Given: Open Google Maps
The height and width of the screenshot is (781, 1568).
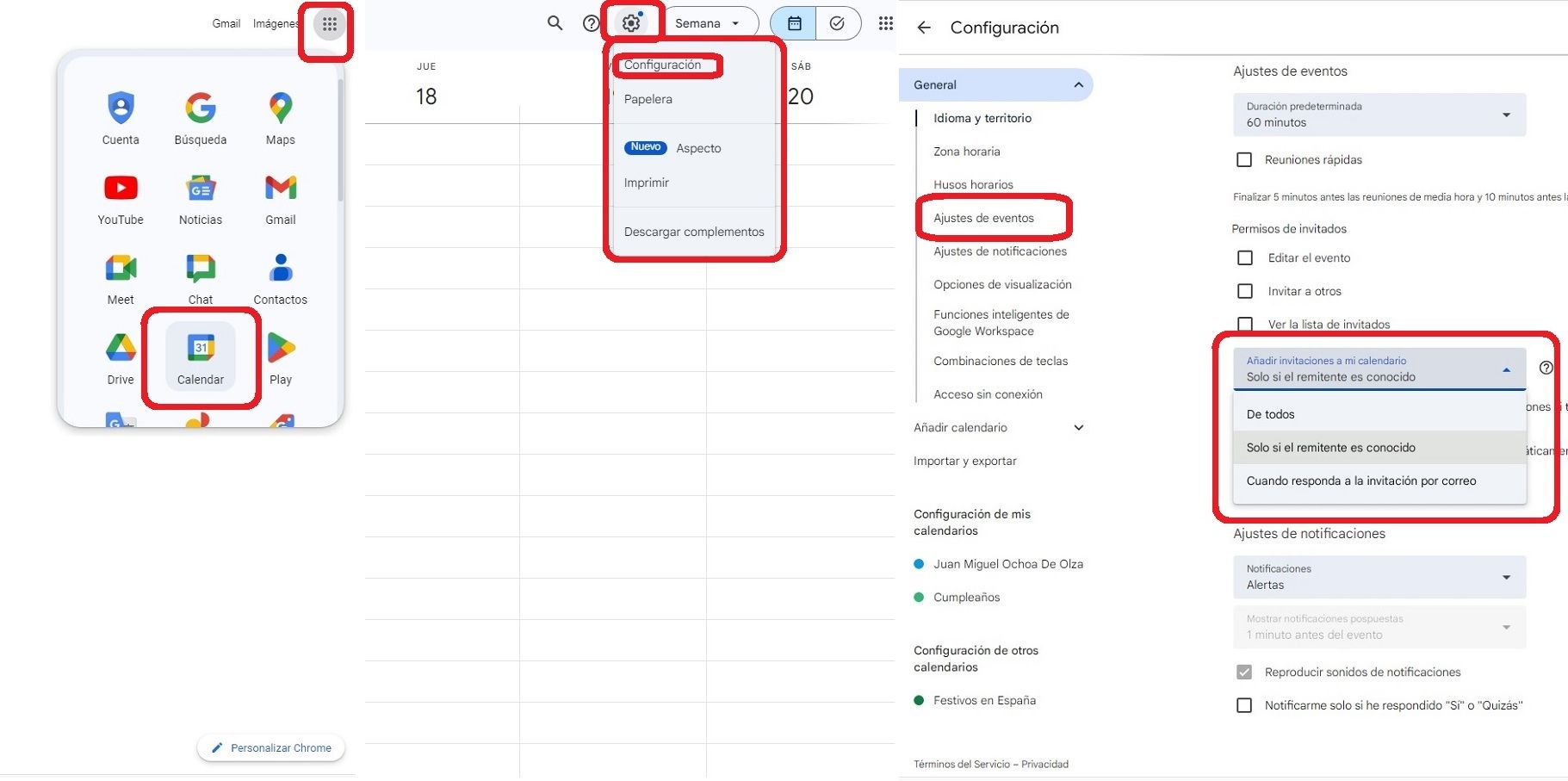Looking at the screenshot, I should point(279,108).
